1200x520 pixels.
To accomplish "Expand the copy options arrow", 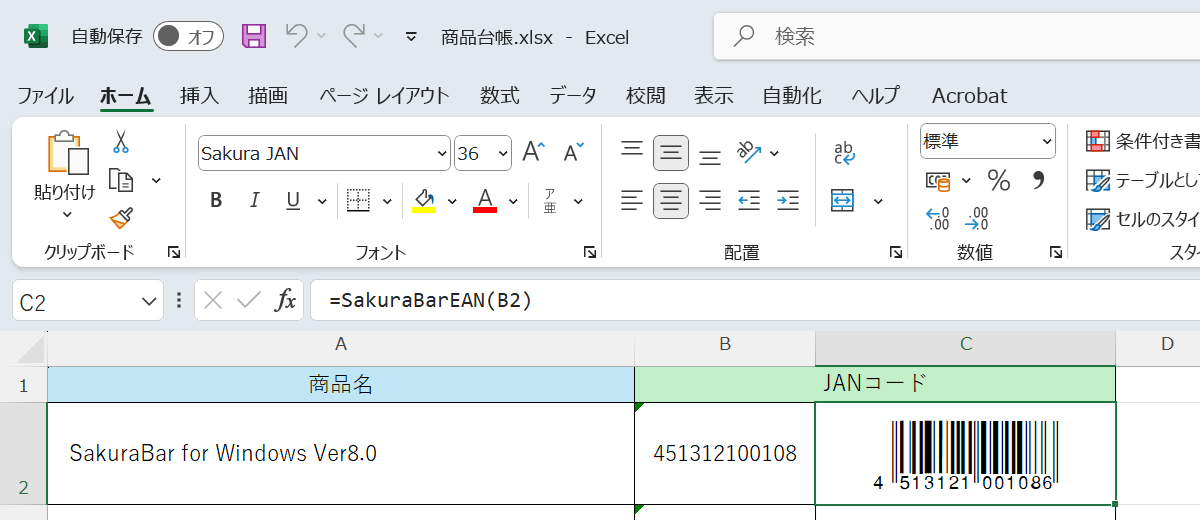I will click(x=156, y=180).
